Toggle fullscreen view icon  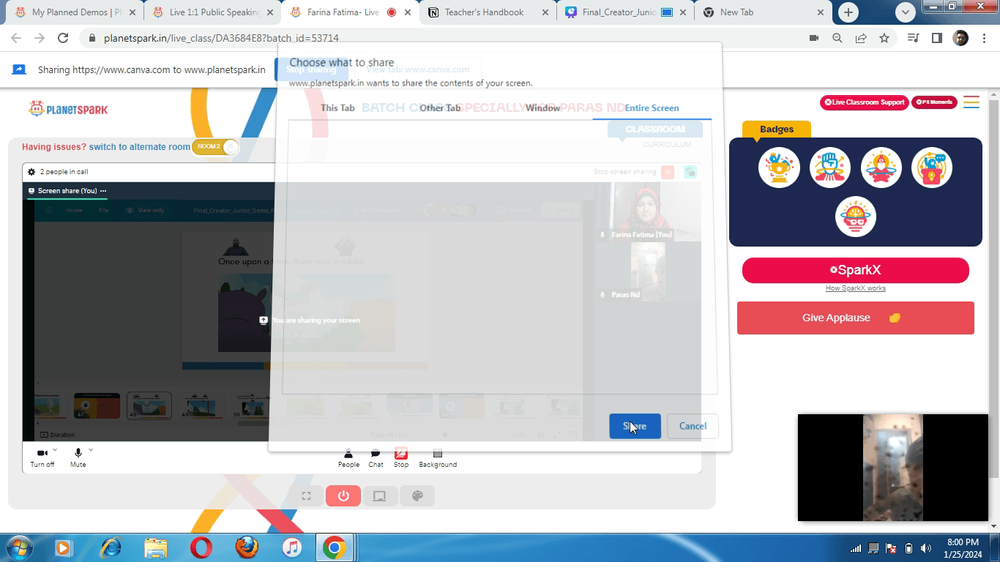click(306, 496)
